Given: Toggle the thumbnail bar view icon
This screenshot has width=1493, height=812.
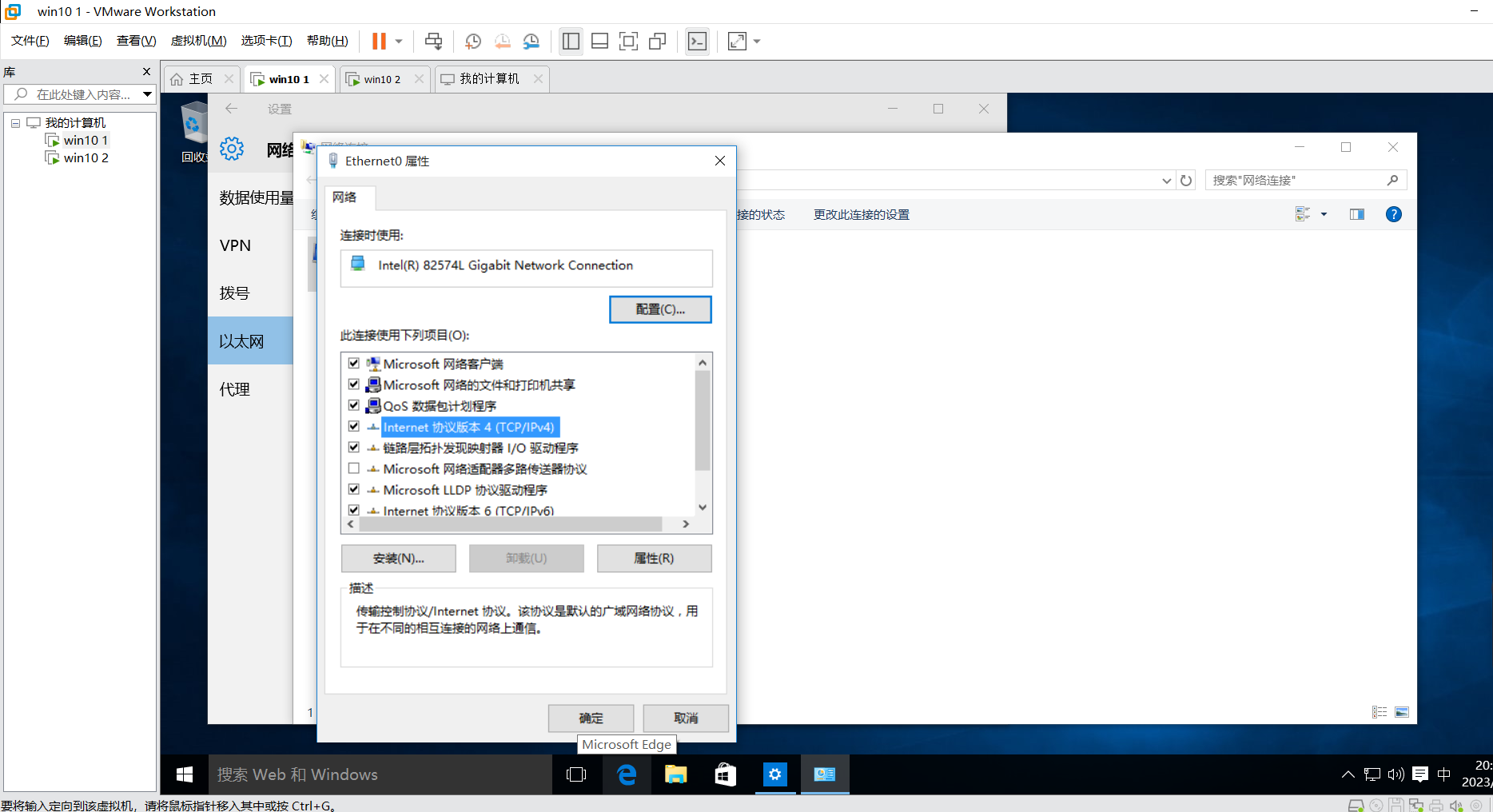Looking at the screenshot, I should point(600,41).
